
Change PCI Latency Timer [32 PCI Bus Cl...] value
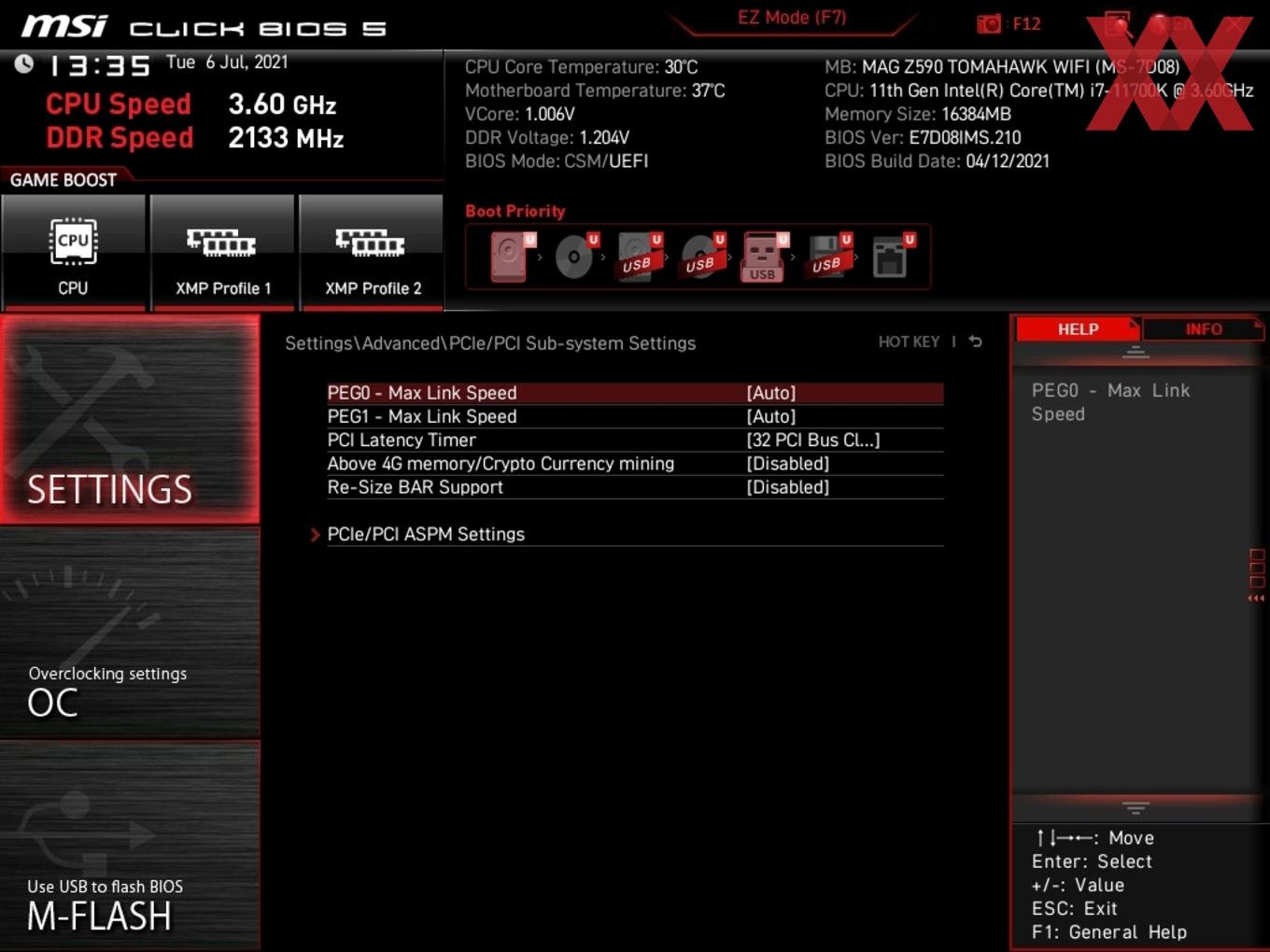tap(813, 440)
